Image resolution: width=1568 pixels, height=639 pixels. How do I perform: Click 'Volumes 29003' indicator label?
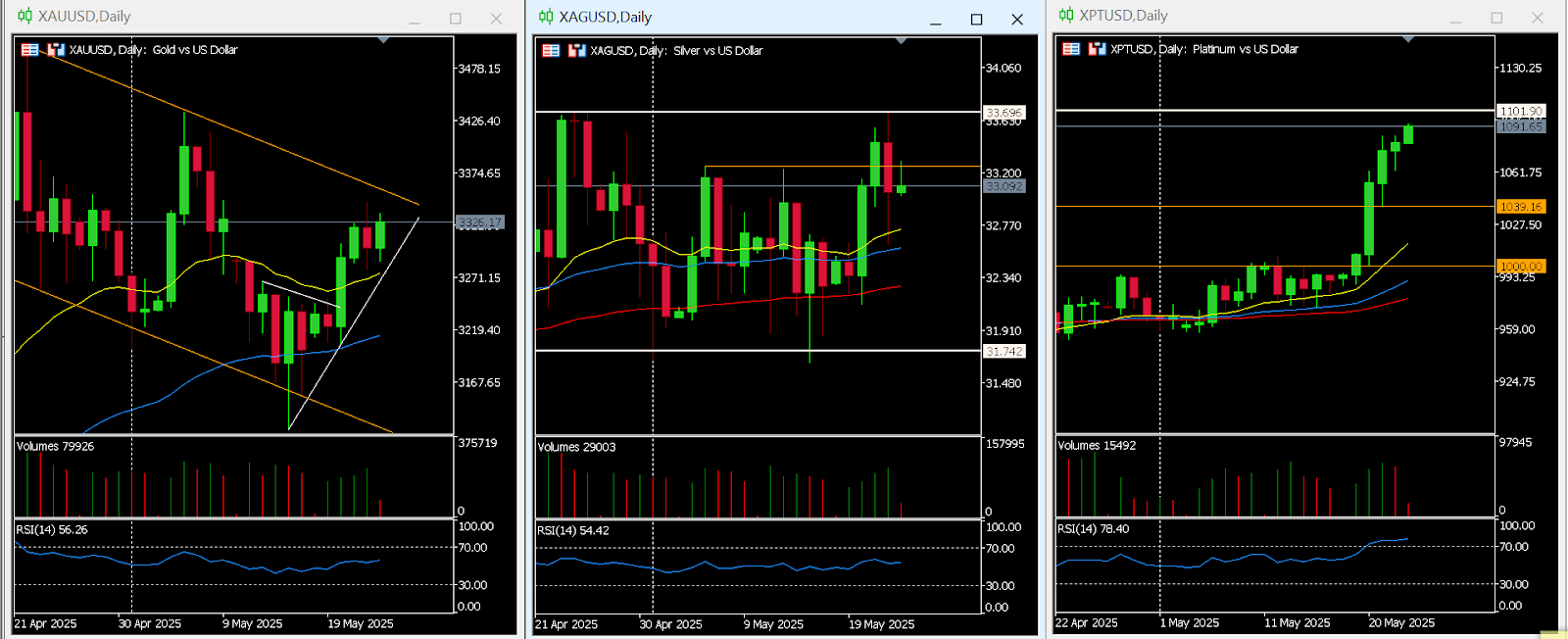pyautogui.click(x=577, y=448)
